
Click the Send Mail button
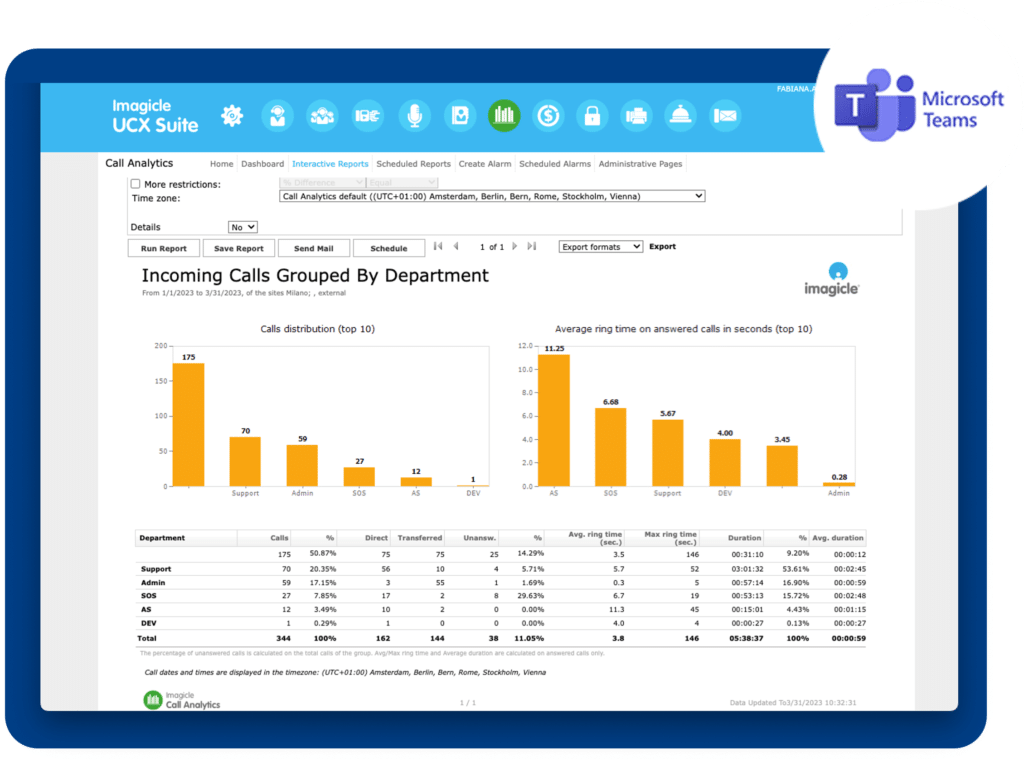(313, 248)
